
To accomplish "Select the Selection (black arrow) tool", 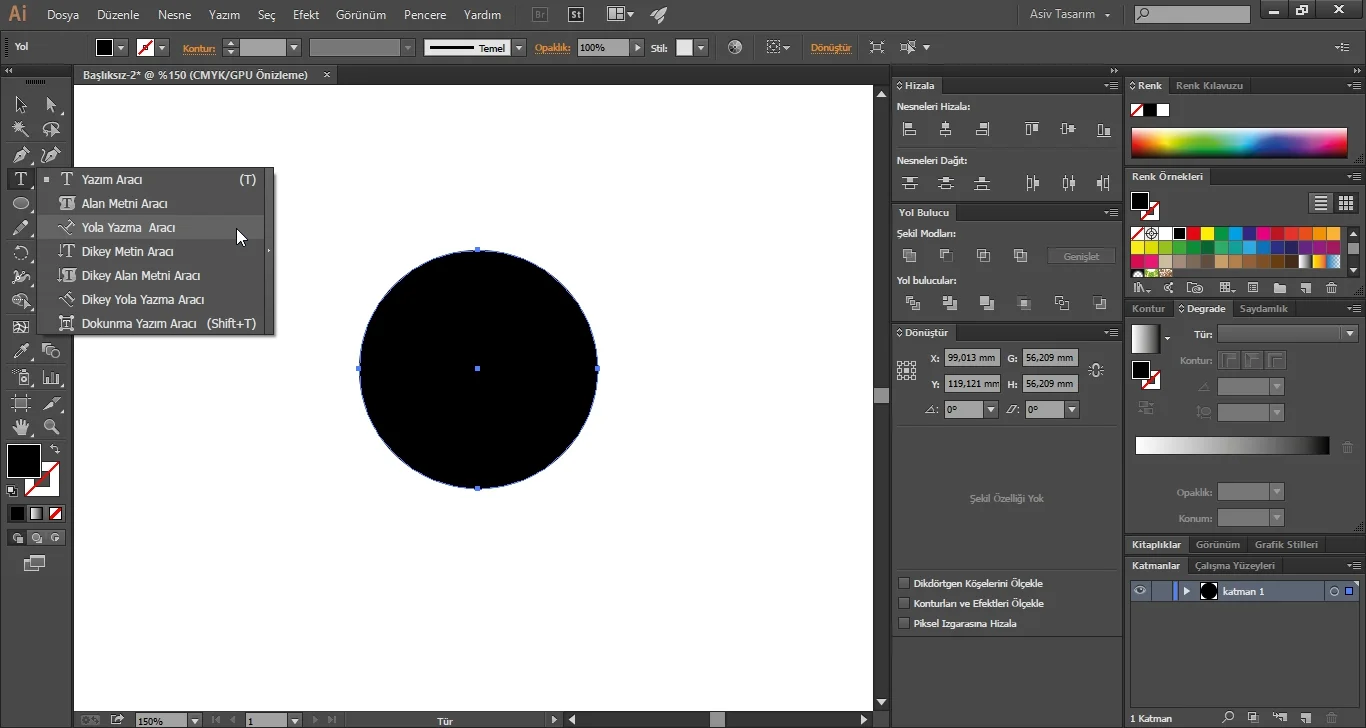I will pos(21,105).
